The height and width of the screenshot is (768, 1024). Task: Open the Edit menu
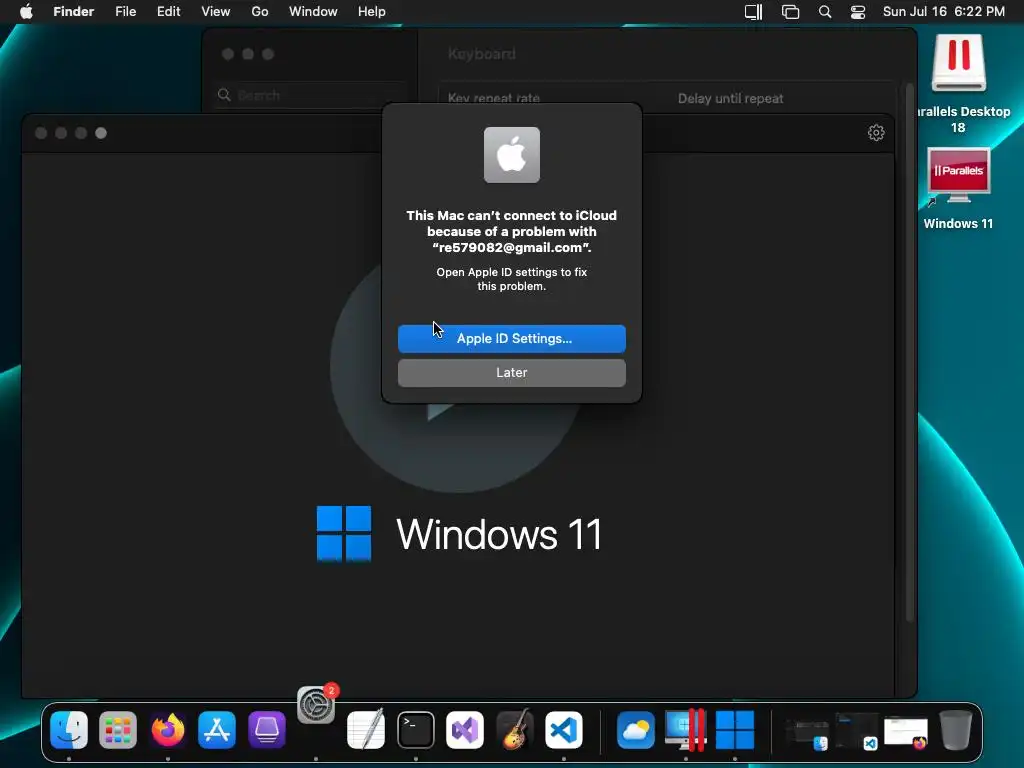[x=168, y=12]
